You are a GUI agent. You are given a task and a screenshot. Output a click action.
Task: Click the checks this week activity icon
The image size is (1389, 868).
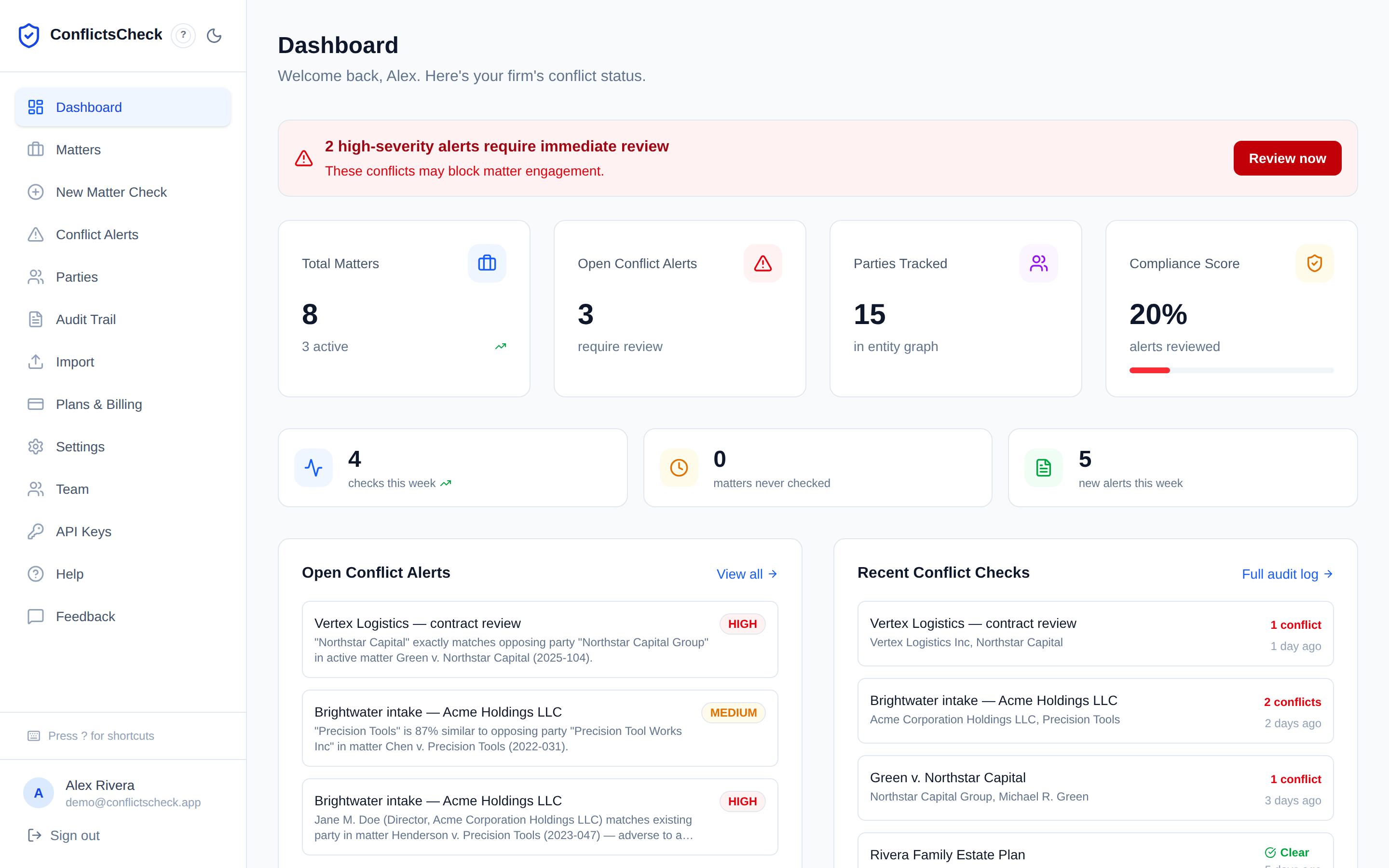coord(313,468)
